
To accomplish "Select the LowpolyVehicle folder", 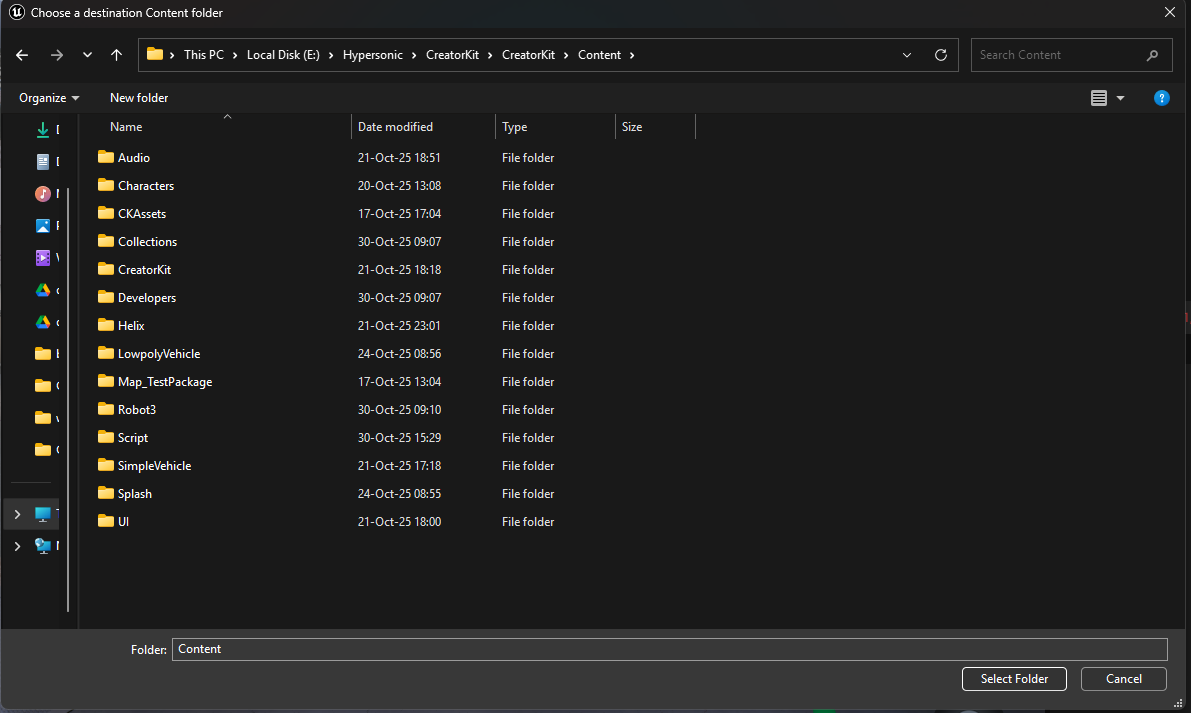I will pyautogui.click(x=158, y=354).
